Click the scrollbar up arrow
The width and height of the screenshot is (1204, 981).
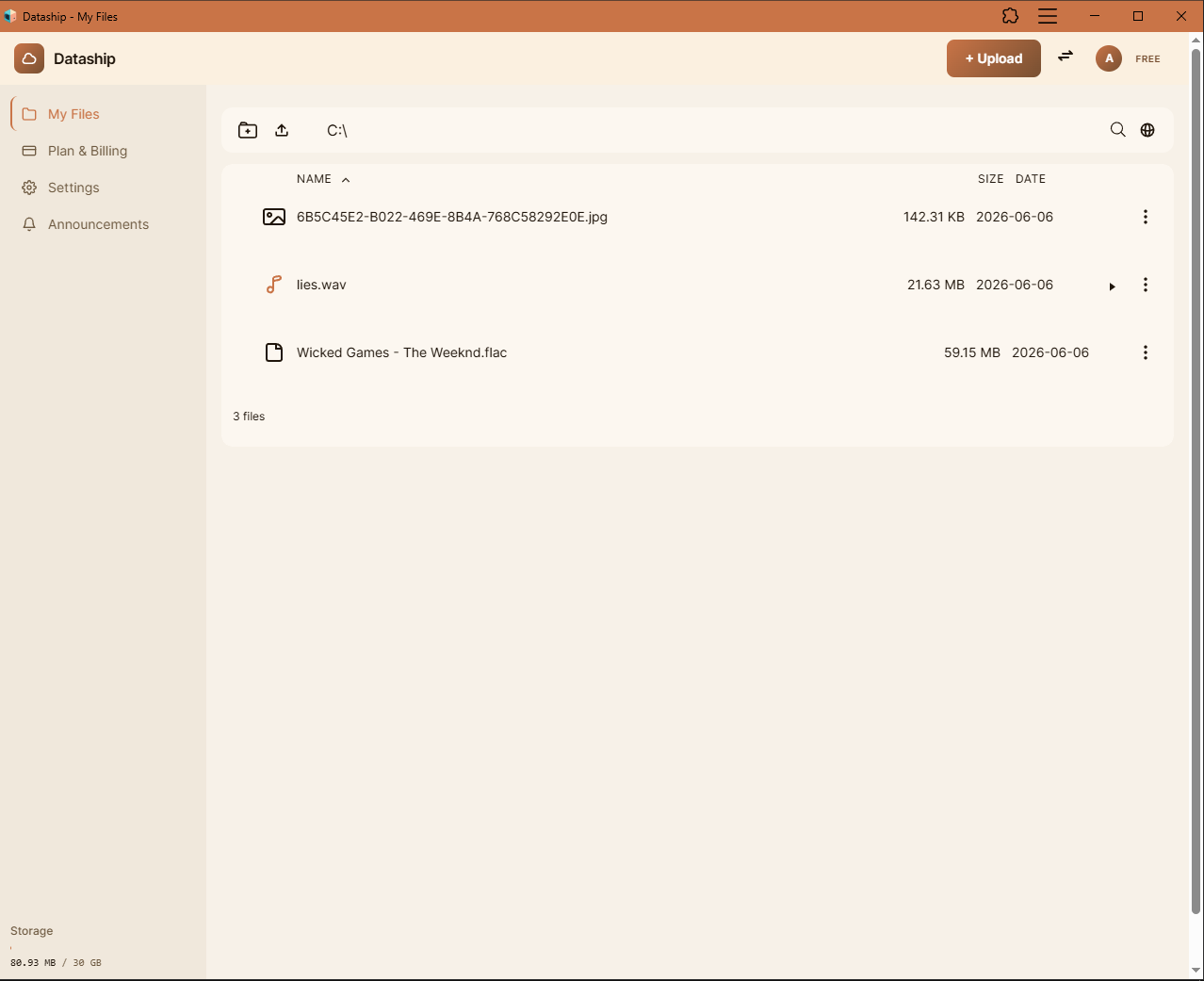coord(1196,40)
